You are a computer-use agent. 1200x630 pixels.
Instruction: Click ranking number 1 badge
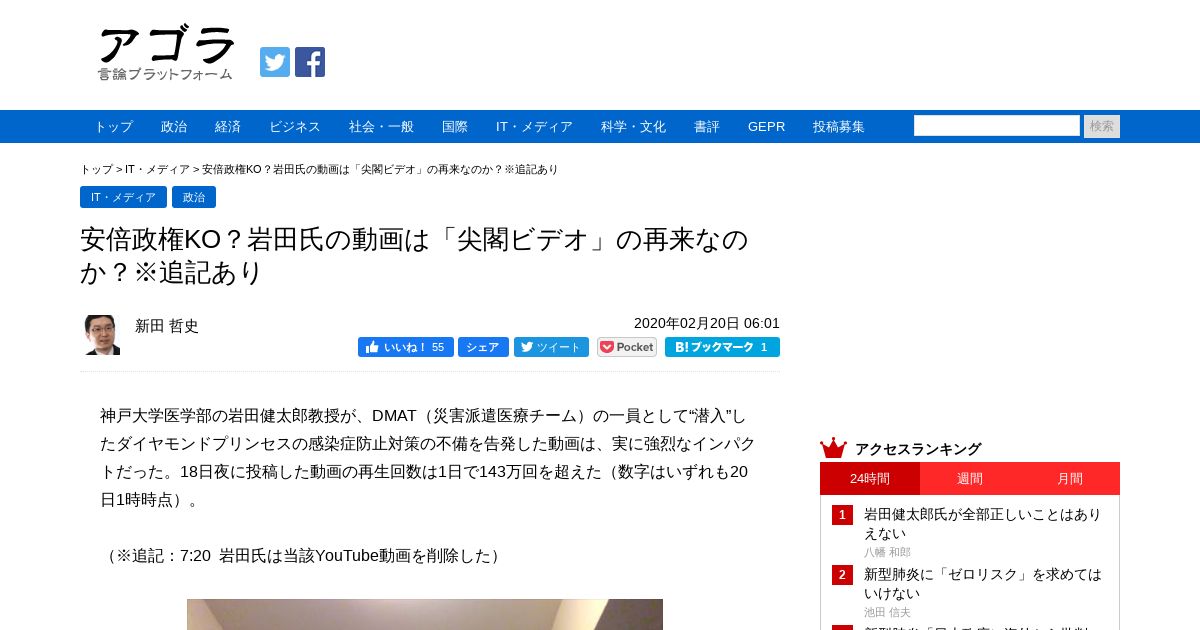point(842,515)
